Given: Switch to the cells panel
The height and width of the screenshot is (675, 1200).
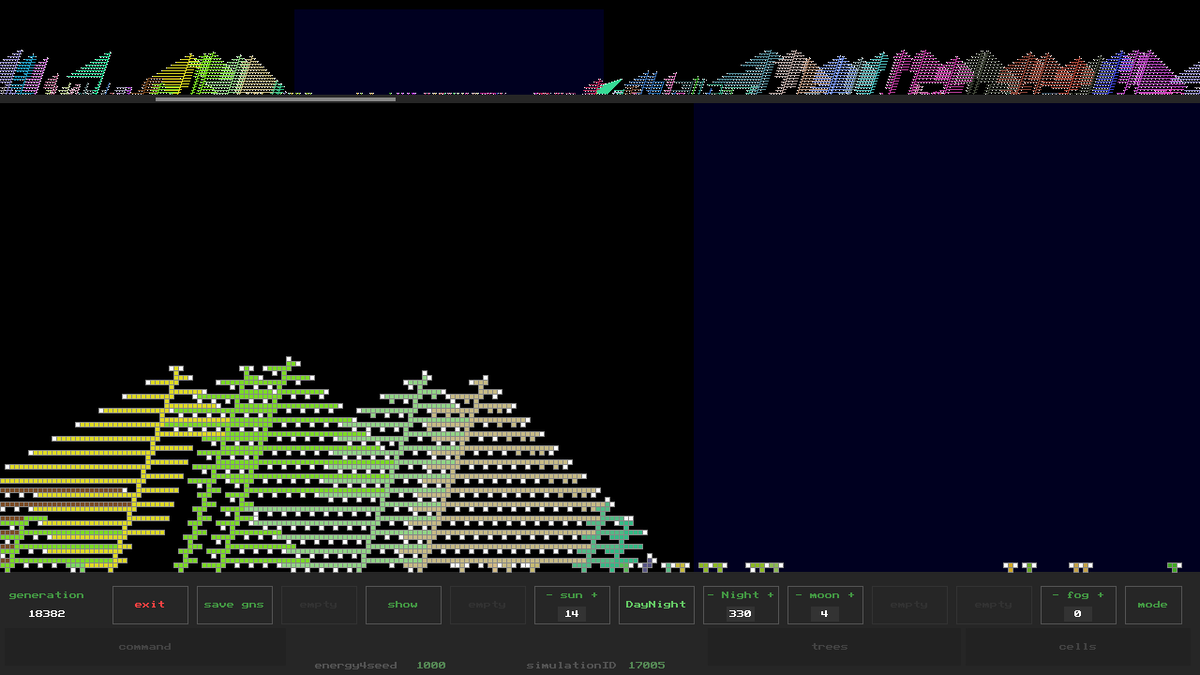Looking at the screenshot, I should point(1078,647).
